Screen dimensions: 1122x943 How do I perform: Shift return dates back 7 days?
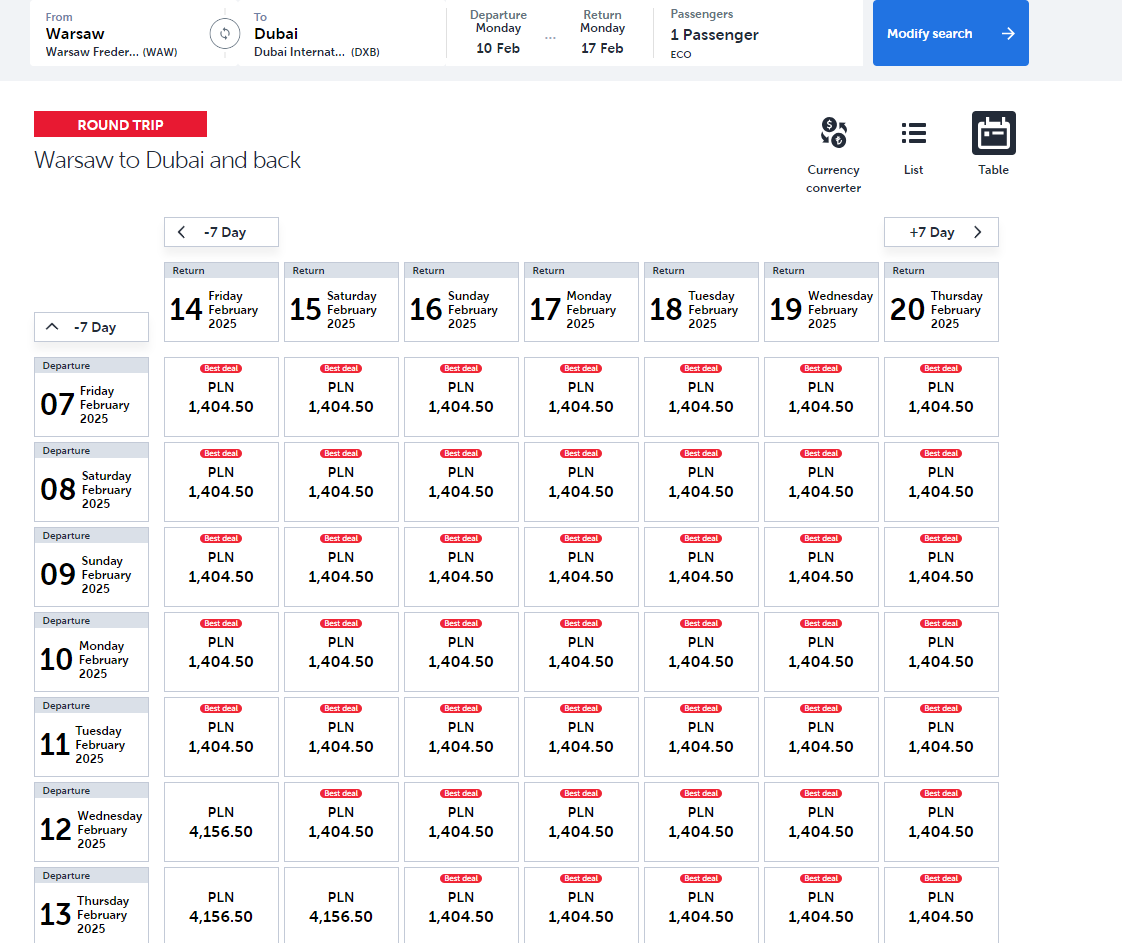tap(221, 232)
